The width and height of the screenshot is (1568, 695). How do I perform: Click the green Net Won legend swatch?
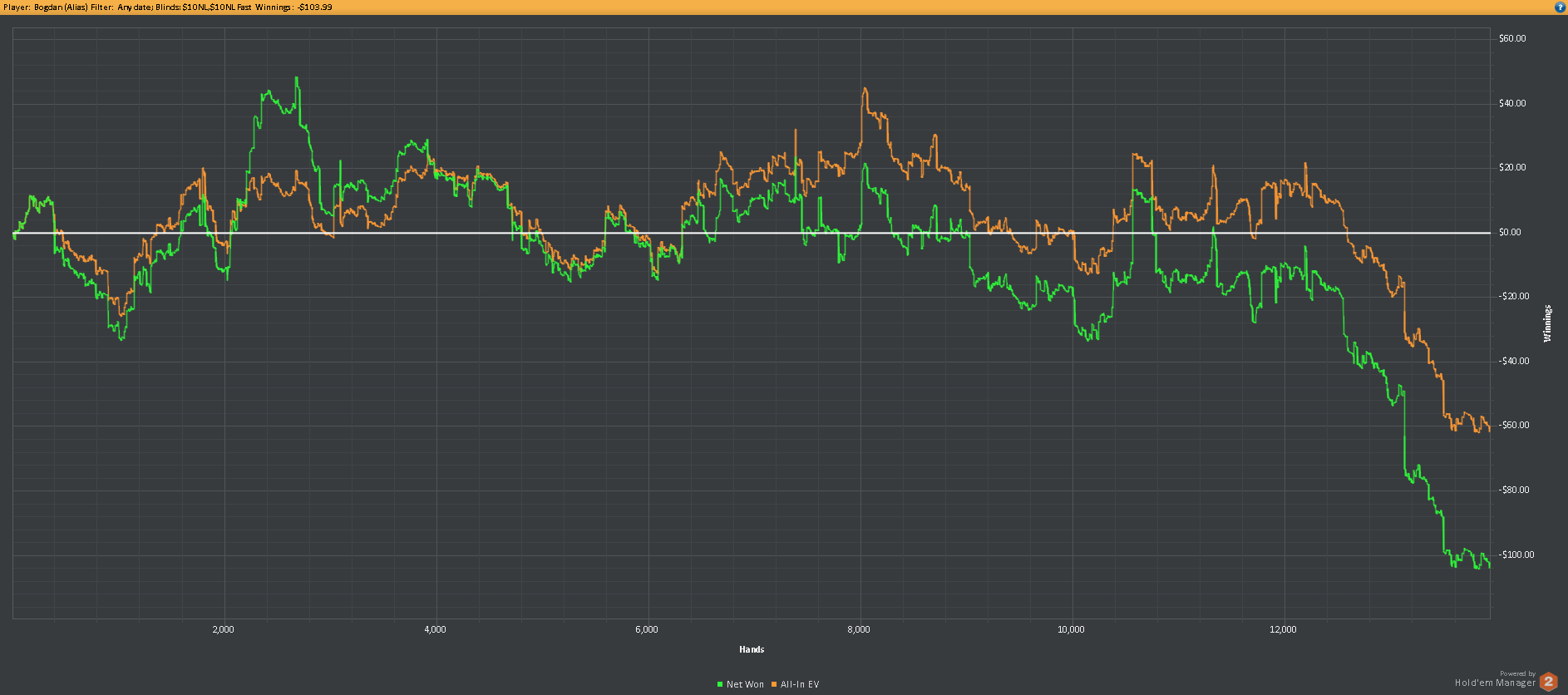720,684
